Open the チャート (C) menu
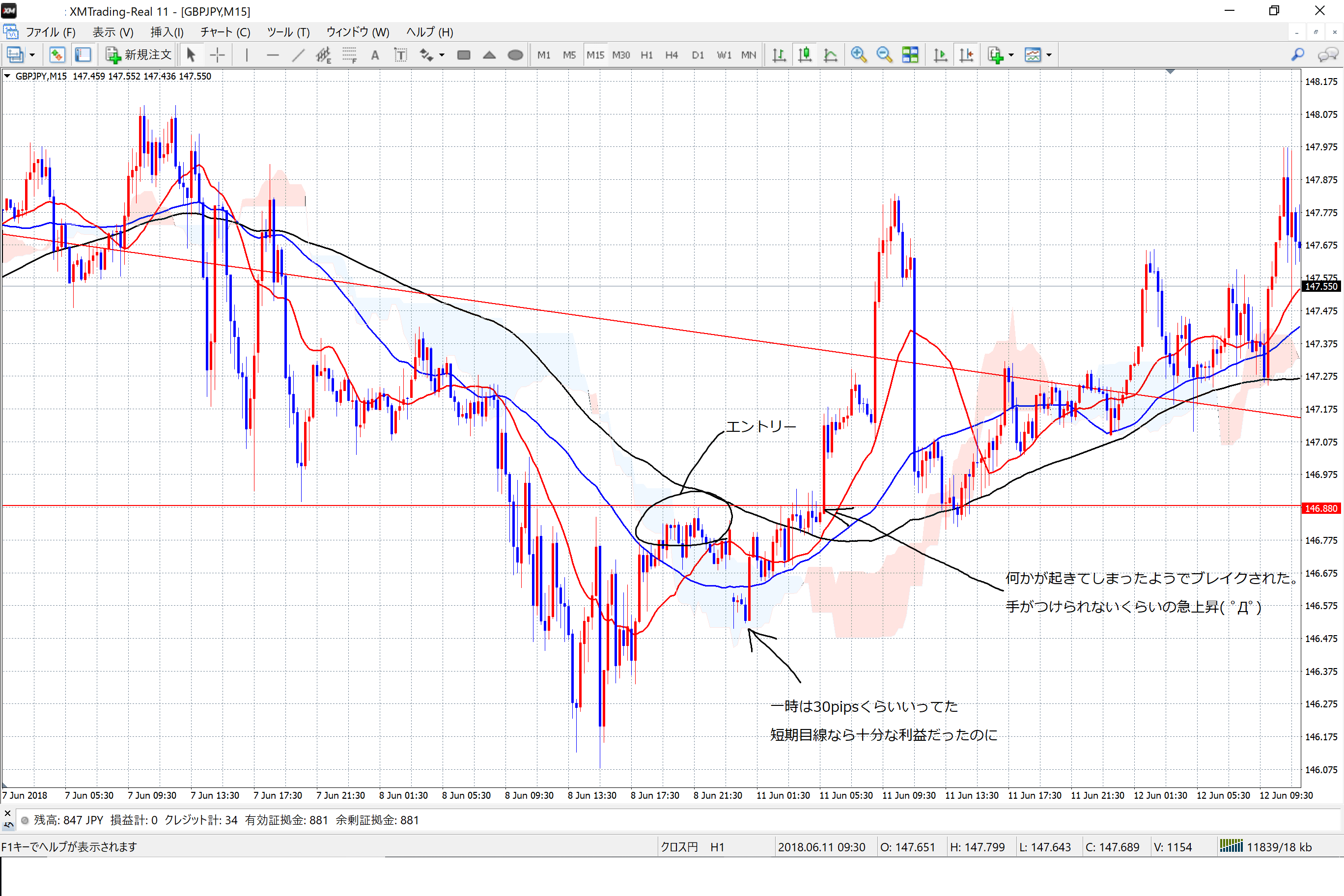 tap(225, 32)
